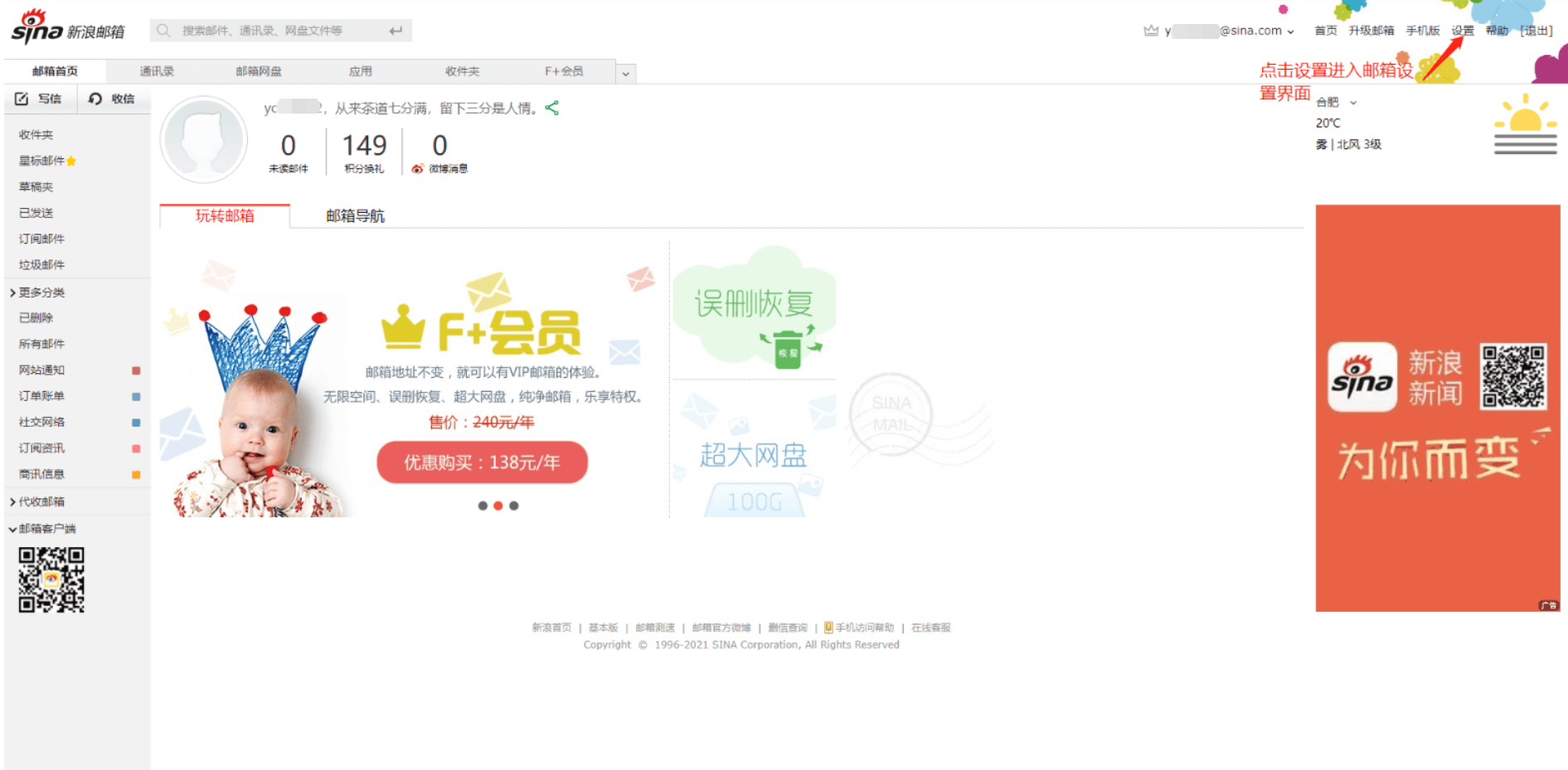Click the enter arrow in search box
Image resolution: width=1568 pixels, height=770 pixels.
pos(396,31)
